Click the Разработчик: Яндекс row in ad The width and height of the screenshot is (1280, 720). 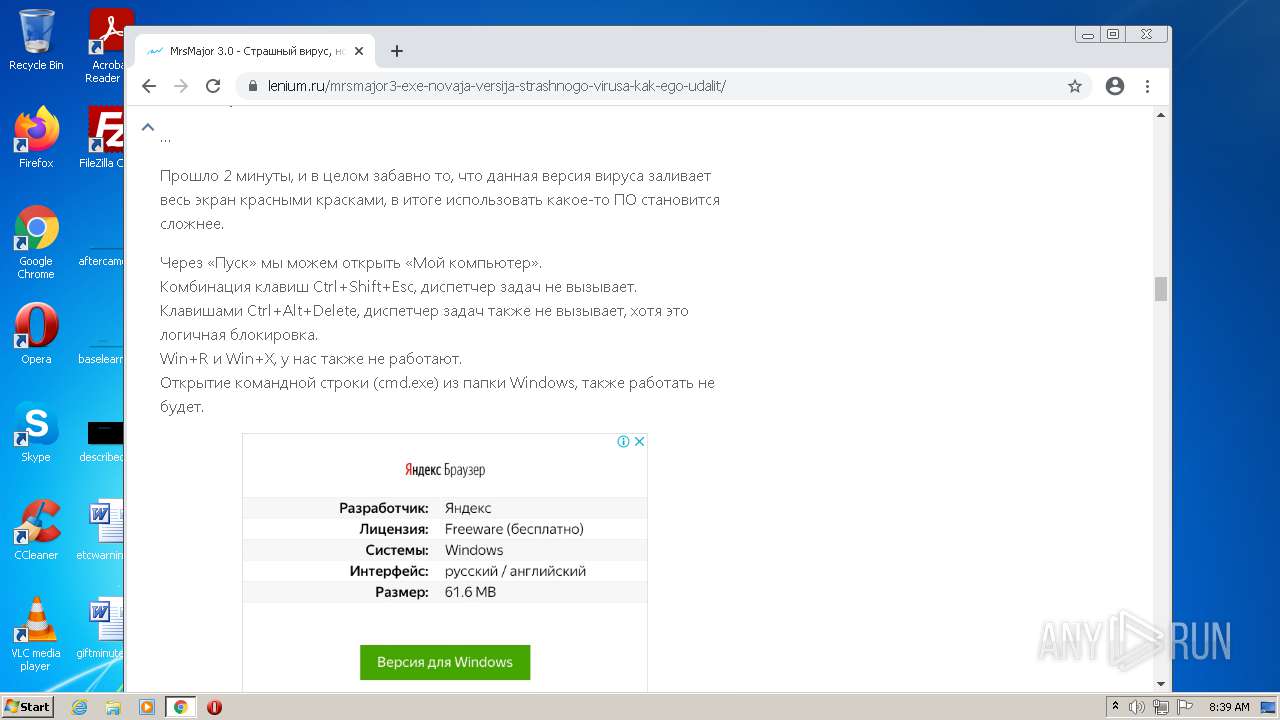coord(445,508)
